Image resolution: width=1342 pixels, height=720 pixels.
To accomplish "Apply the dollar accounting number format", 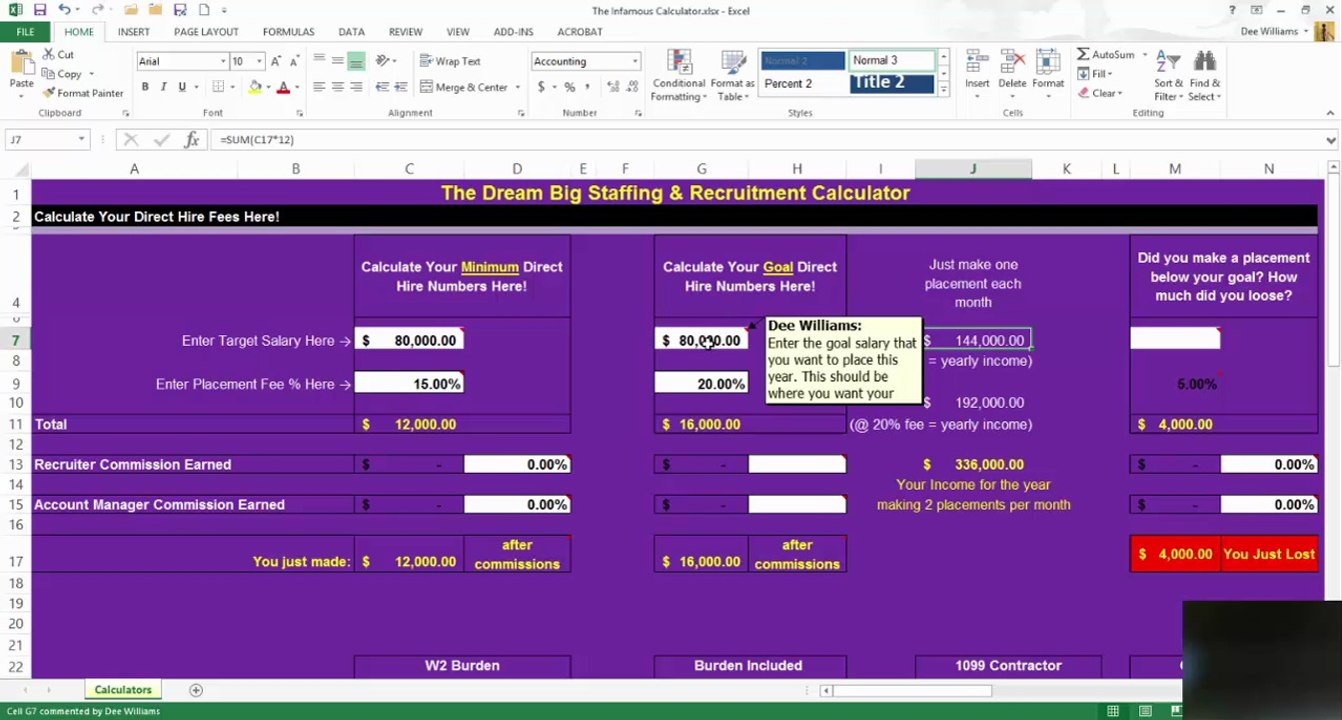I will 541,87.
